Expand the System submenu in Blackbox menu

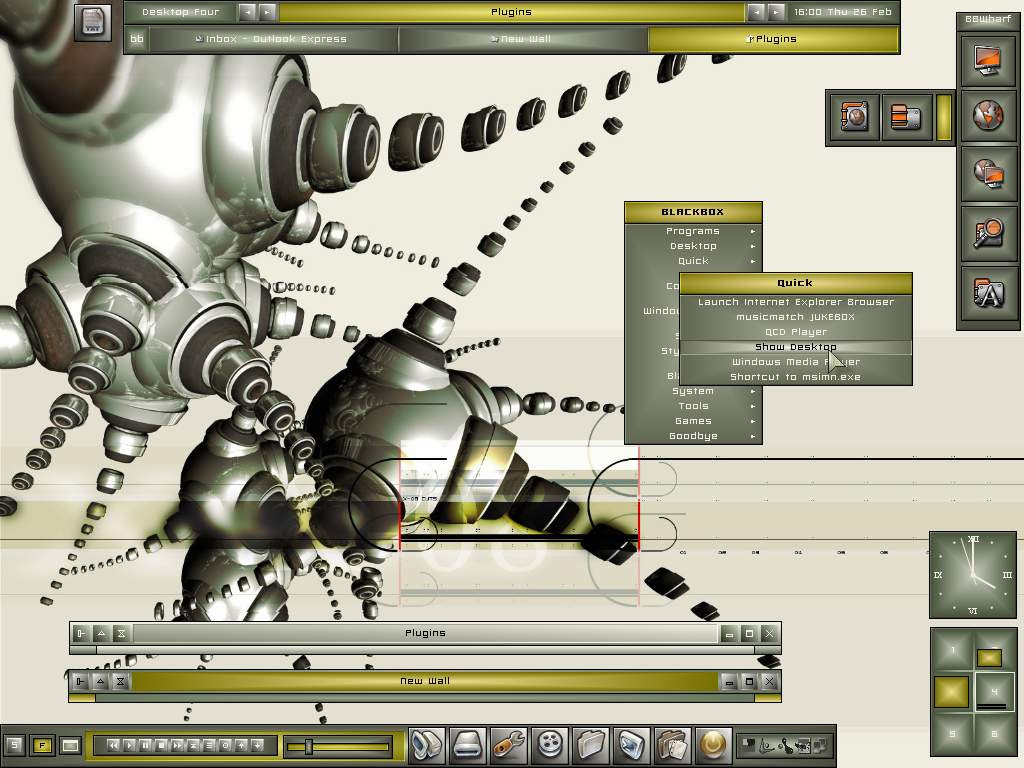click(x=694, y=391)
